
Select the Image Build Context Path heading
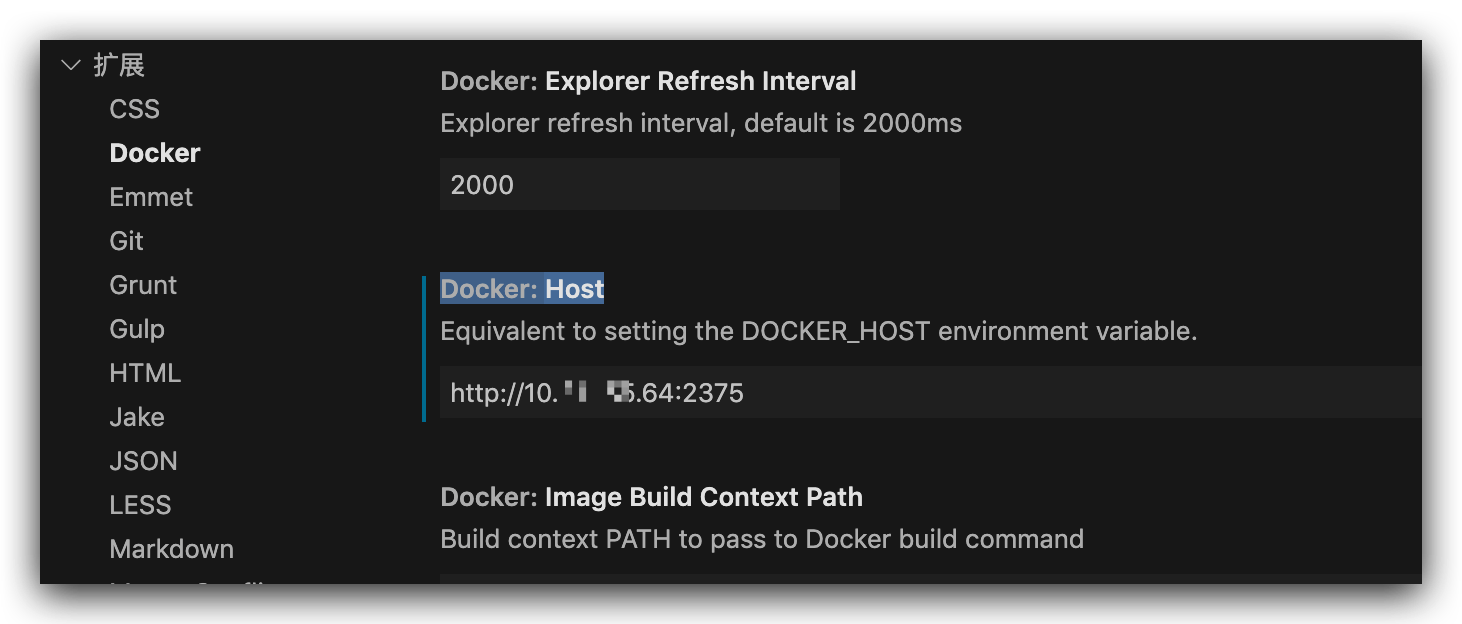651,497
